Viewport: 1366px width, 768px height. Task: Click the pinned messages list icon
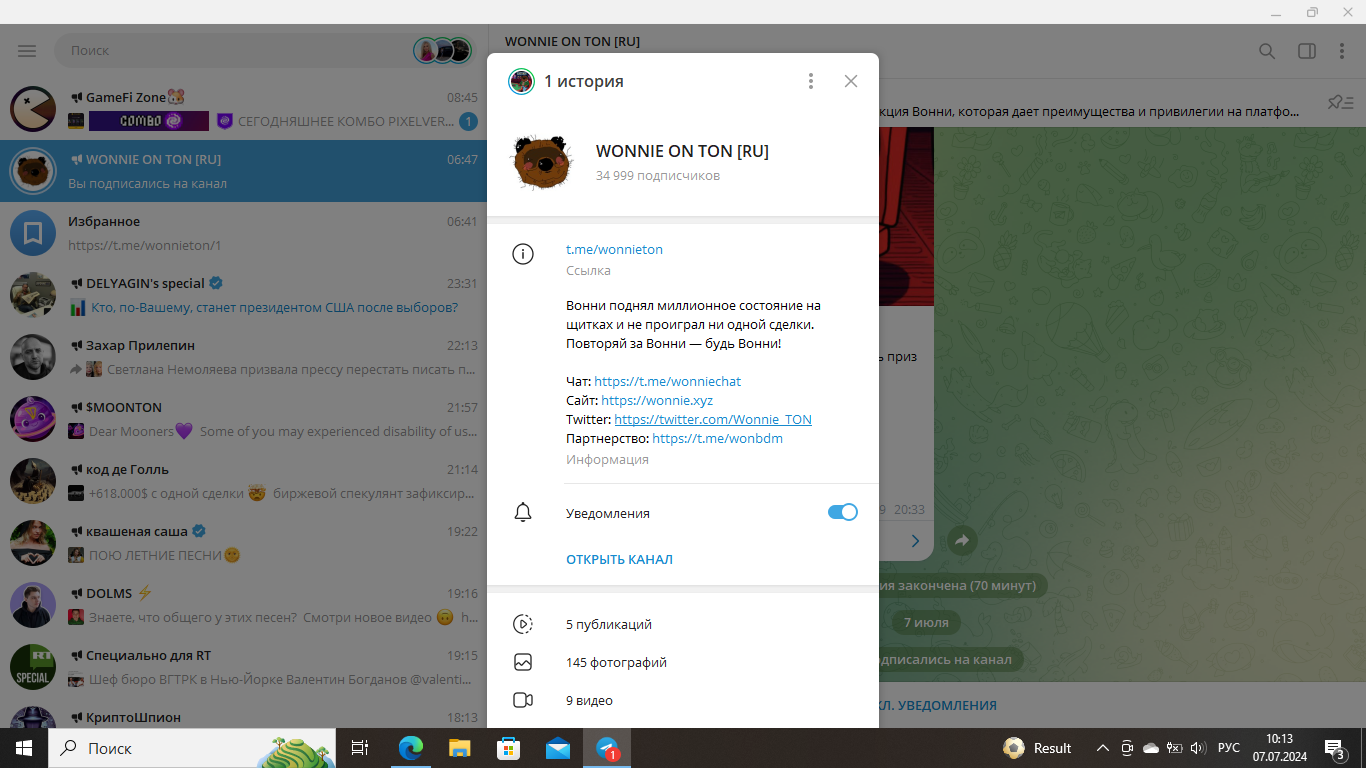point(1340,102)
